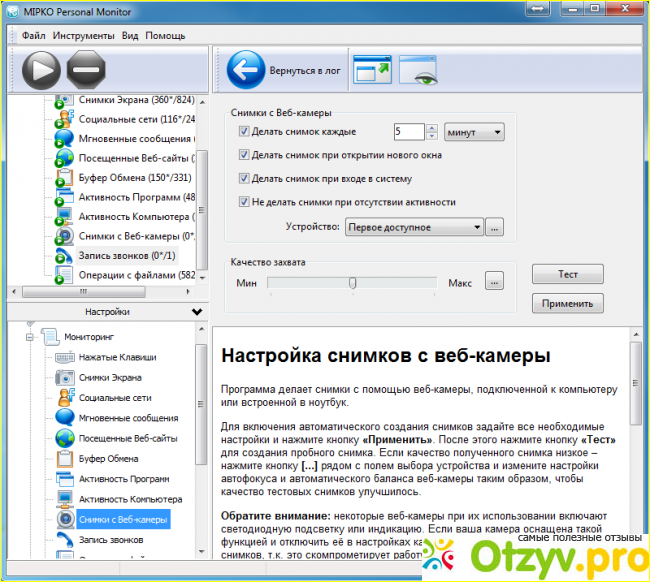Screen dimensions: 650x582
Task: Click the Запись звонков log phone icon
Action: point(64,255)
